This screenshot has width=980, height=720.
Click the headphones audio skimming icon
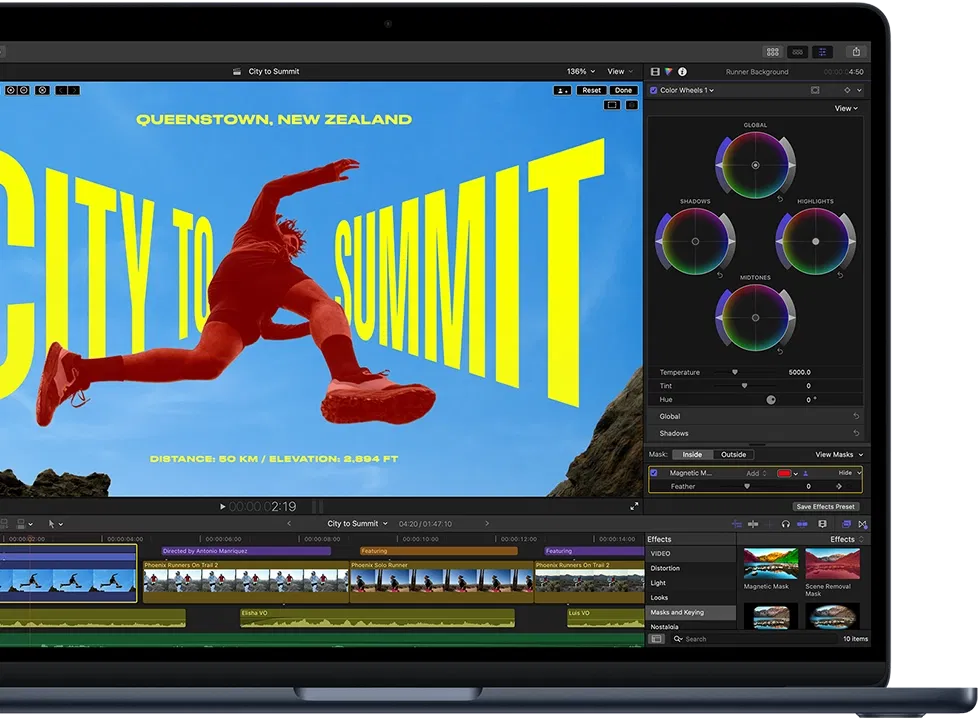coord(786,524)
